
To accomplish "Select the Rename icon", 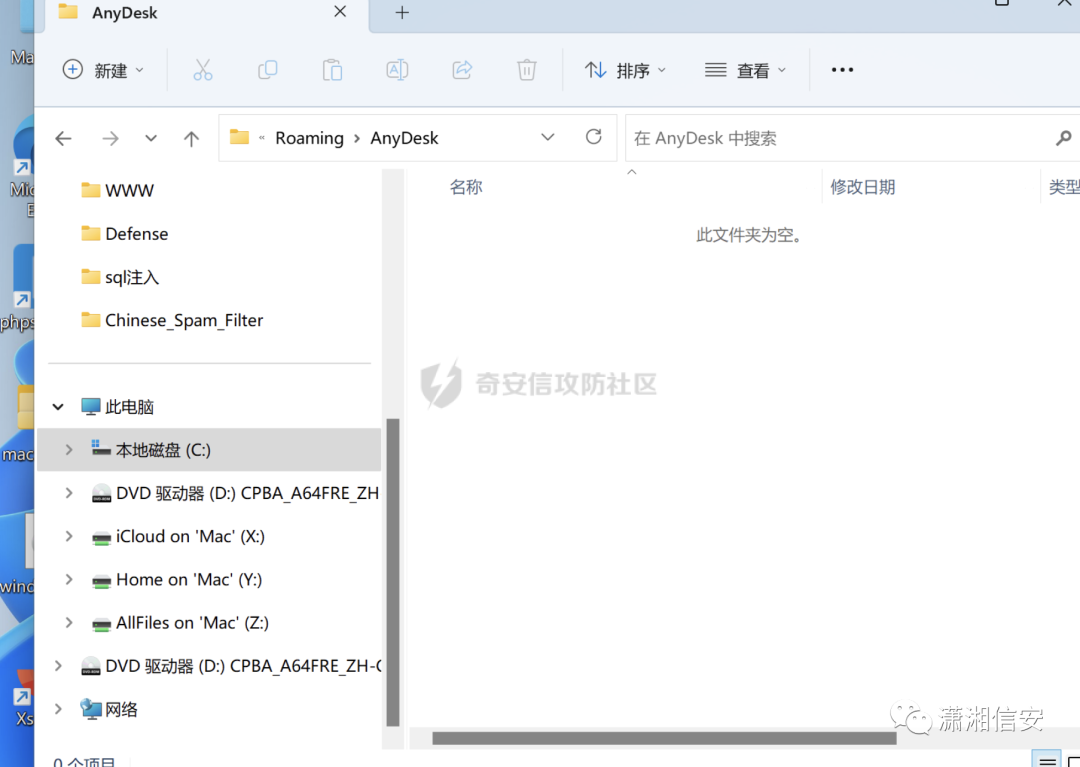I will point(397,70).
